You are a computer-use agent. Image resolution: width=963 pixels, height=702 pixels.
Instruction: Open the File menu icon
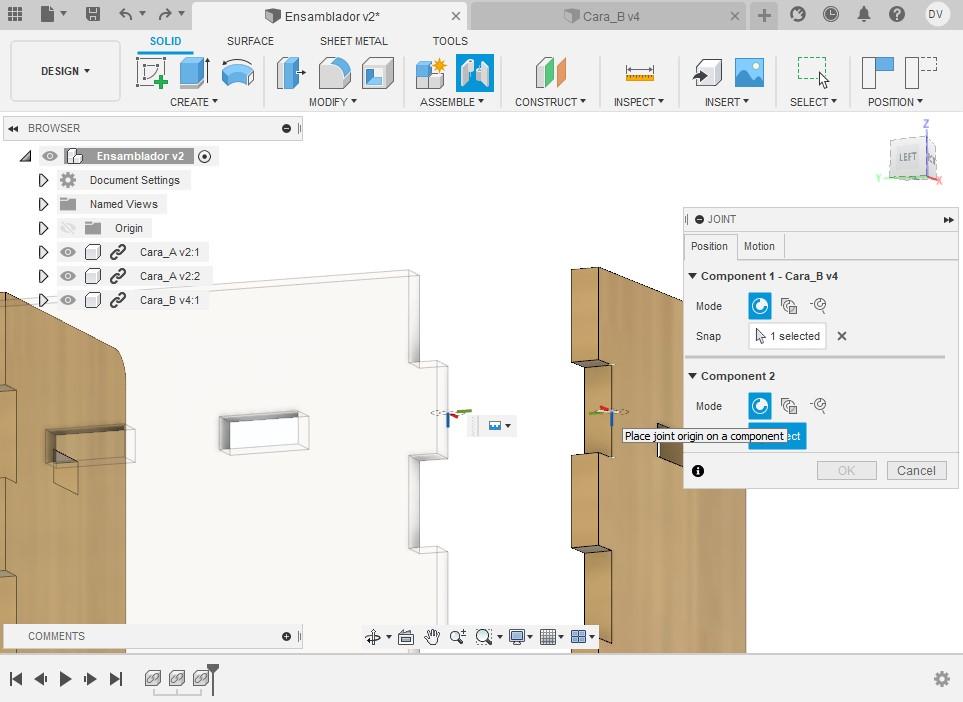point(47,14)
